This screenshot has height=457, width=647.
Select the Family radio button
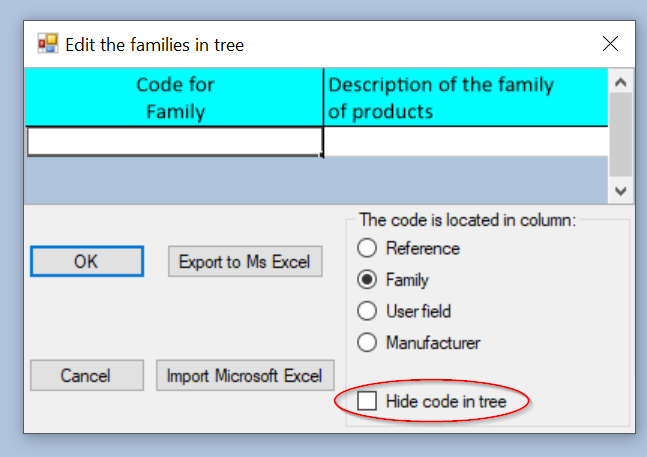click(367, 280)
